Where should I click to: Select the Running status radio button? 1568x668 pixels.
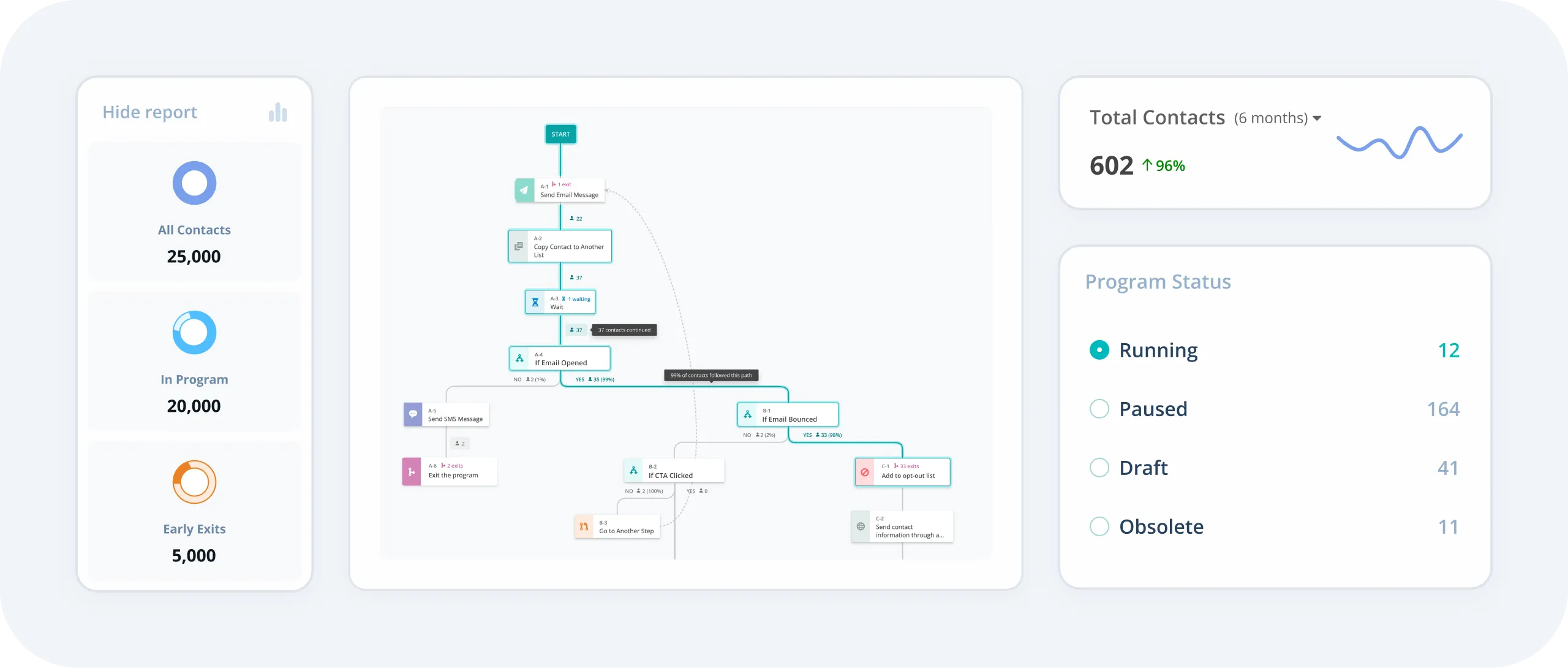click(x=1099, y=350)
